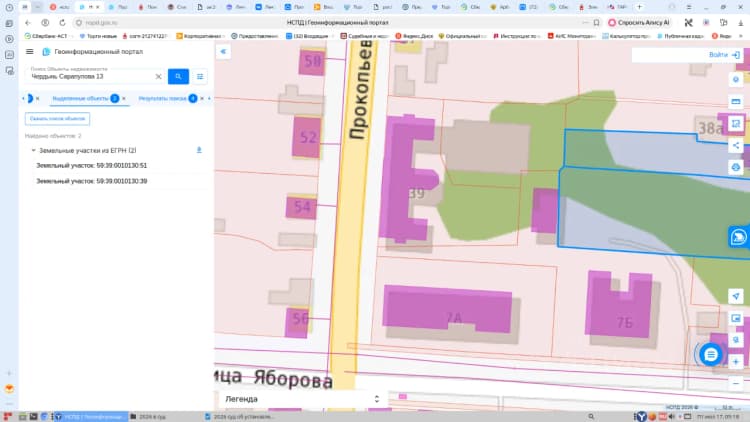Image resolution: width=750 pixels, height=422 pixels.
Task: Click the blue search magnifier button
Action: 178,77
